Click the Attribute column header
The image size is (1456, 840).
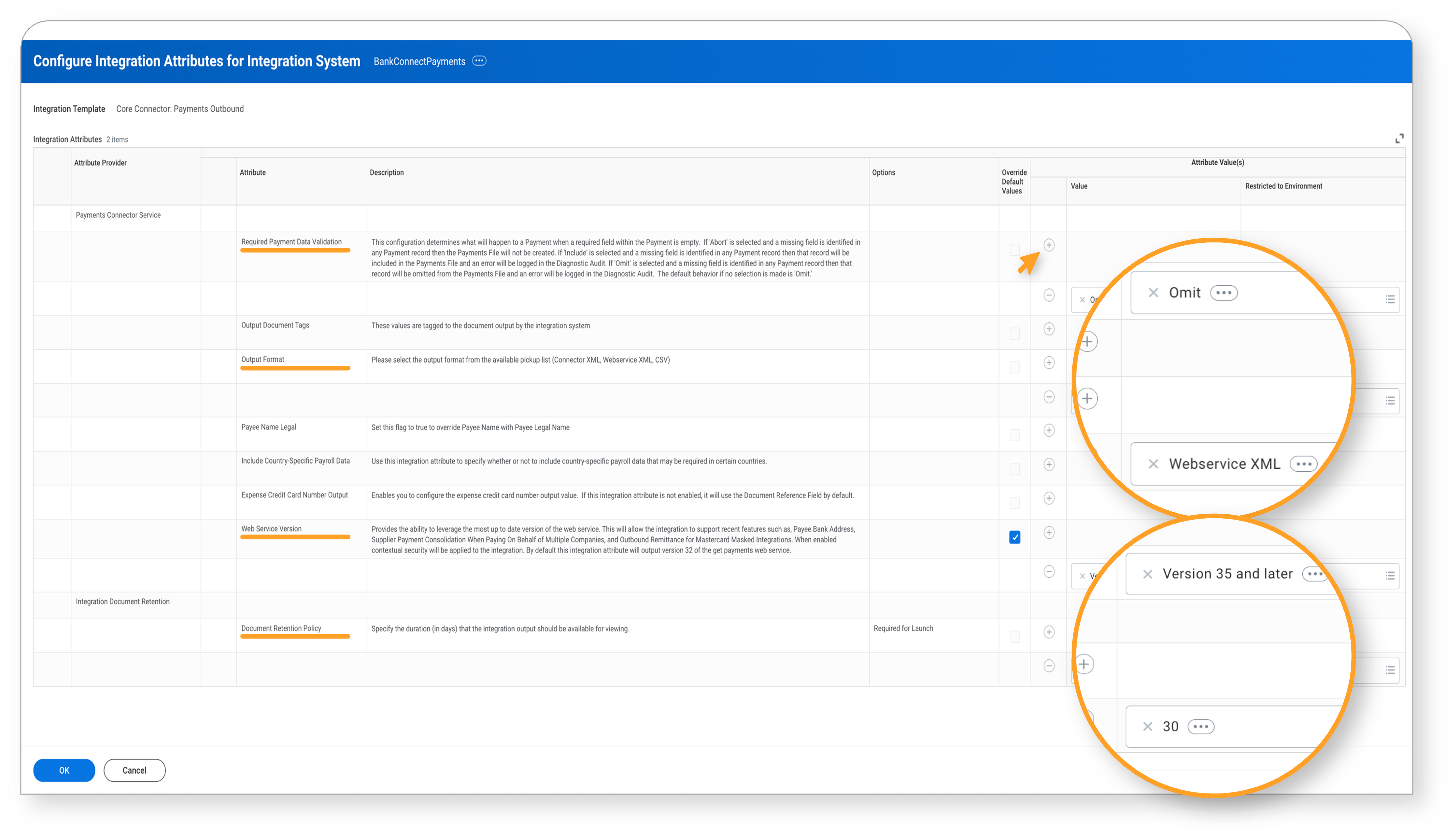(x=253, y=172)
